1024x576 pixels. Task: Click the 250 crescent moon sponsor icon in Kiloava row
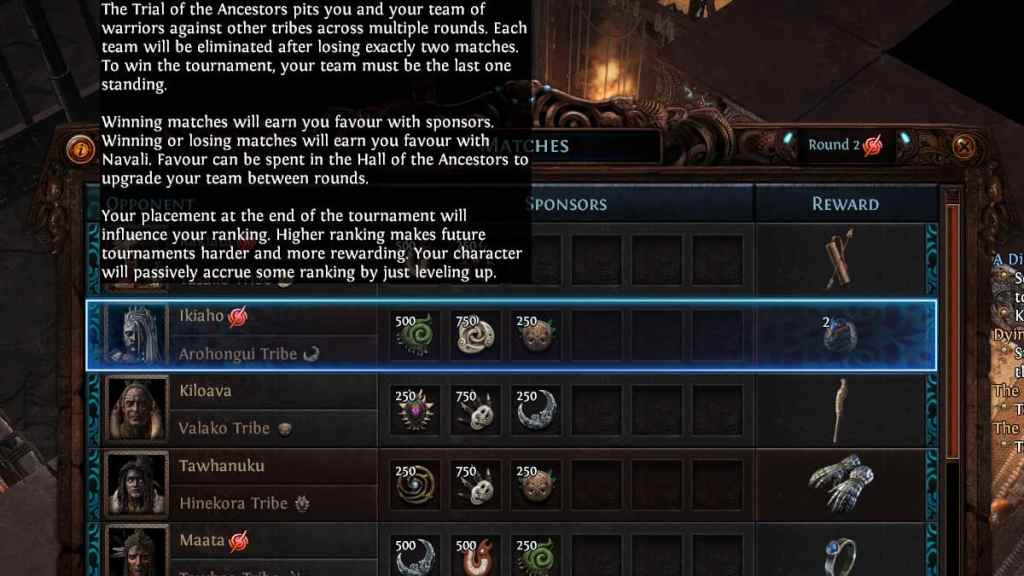536,410
